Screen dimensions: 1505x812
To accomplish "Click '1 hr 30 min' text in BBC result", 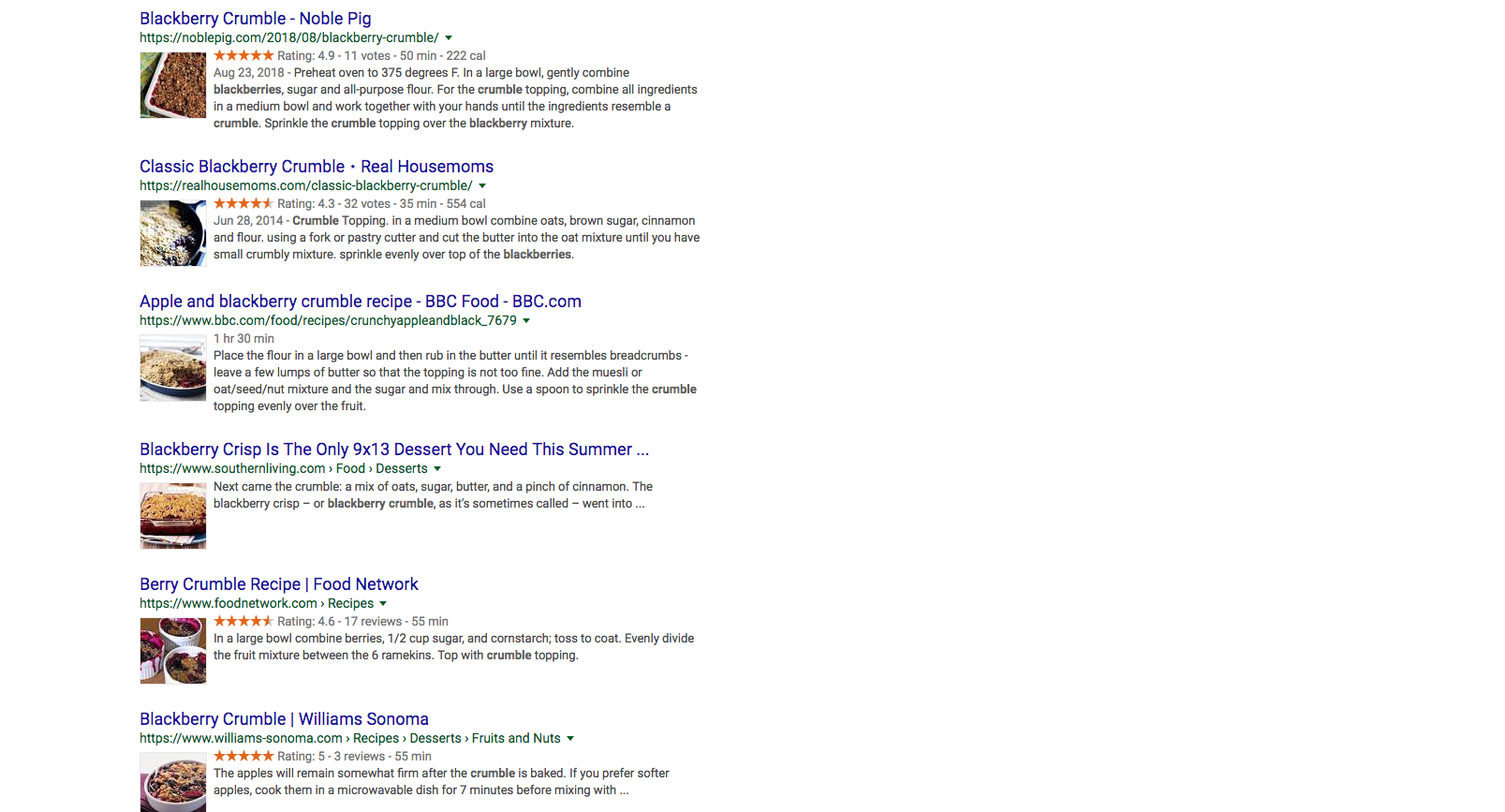I will click(243, 339).
